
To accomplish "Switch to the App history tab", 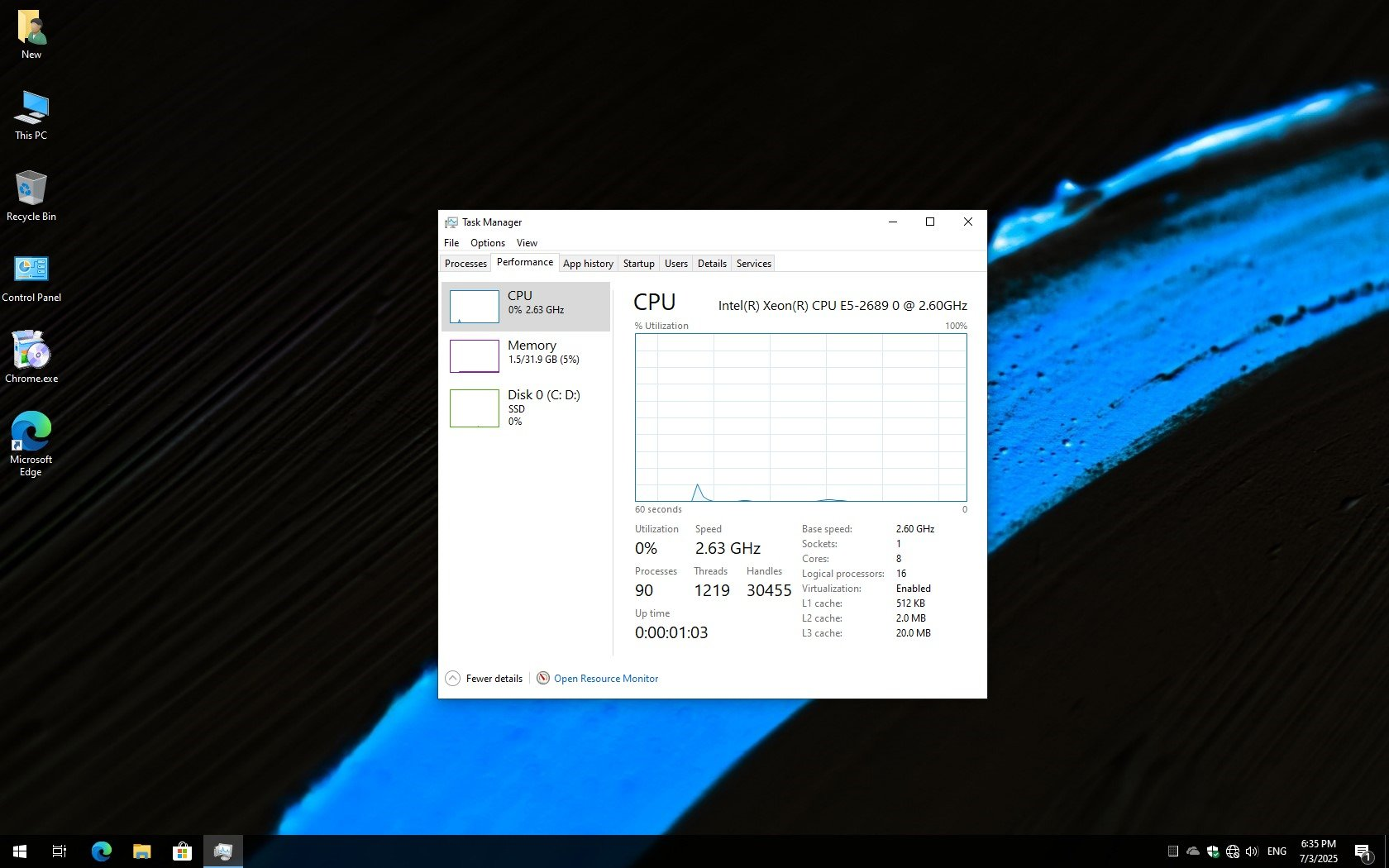I will coord(588,264).
